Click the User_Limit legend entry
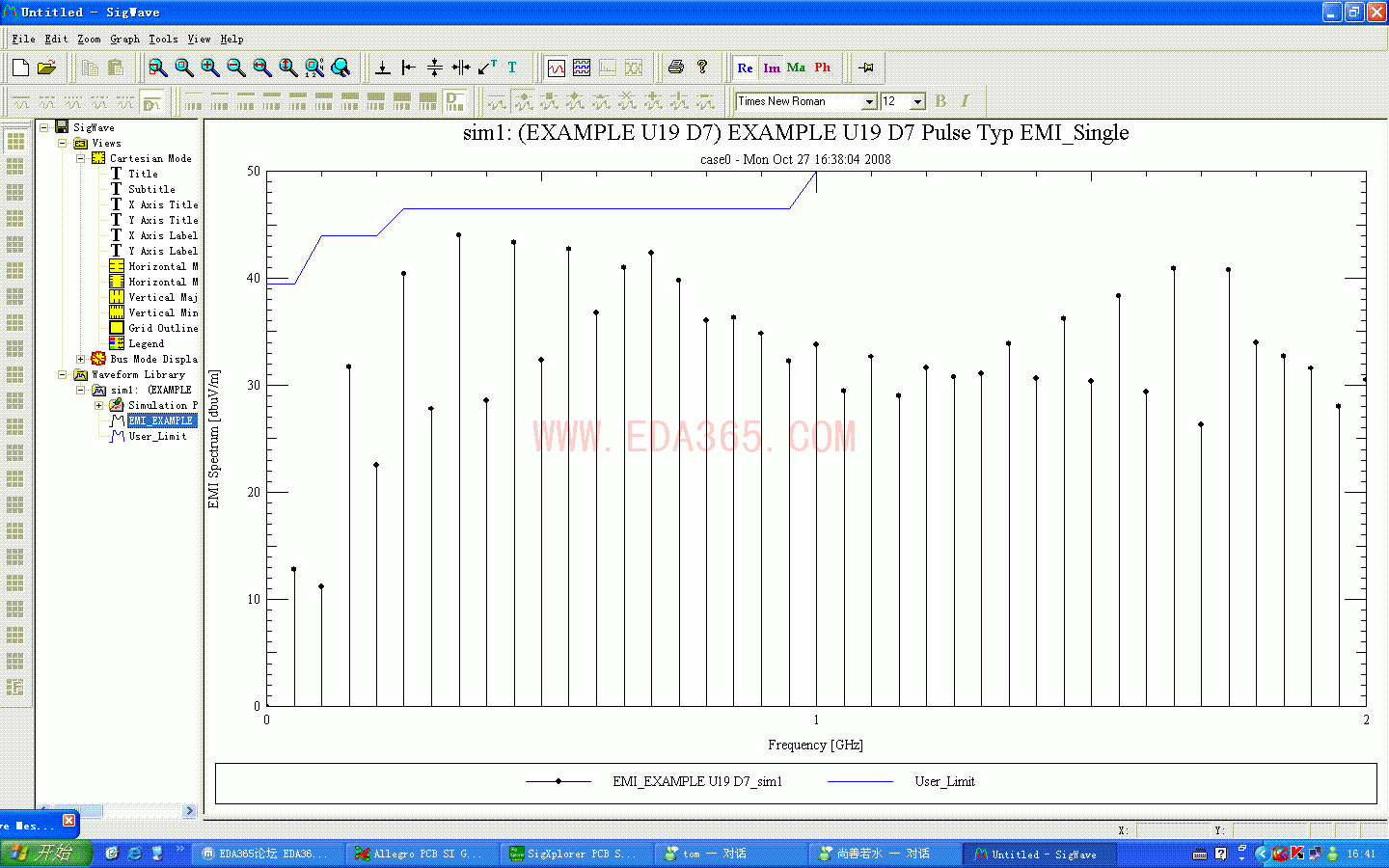Screen dimensions: 1389x868 (x=944, y=781)
